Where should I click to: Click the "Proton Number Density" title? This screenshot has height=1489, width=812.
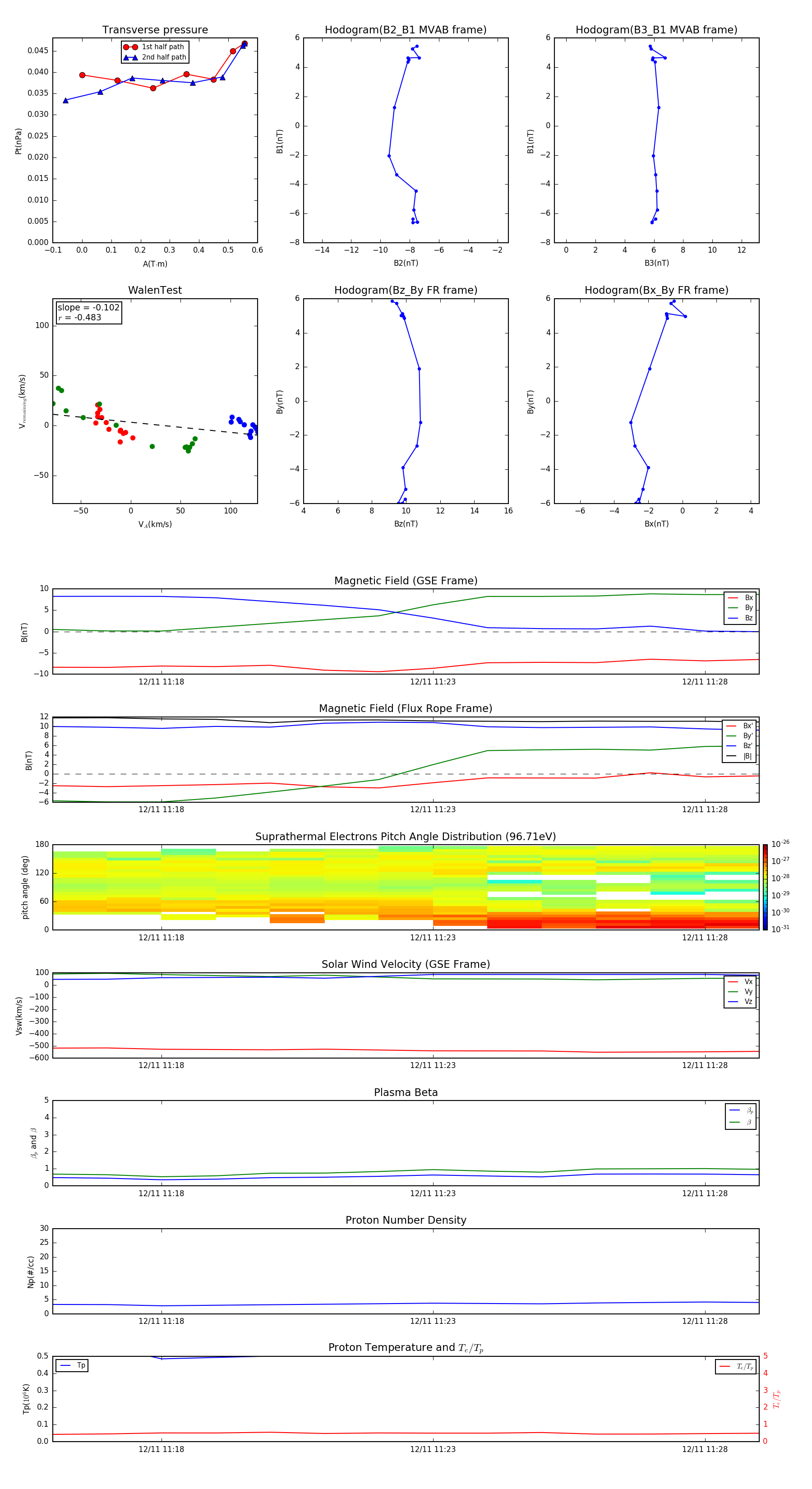click(x=406, y=1220)
